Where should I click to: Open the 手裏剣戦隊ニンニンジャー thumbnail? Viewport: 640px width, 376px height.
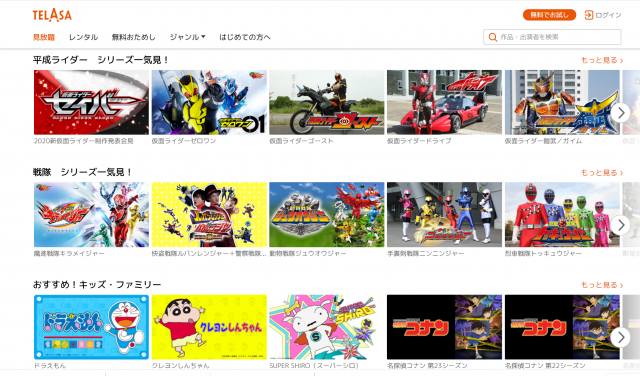pos(444,214)
